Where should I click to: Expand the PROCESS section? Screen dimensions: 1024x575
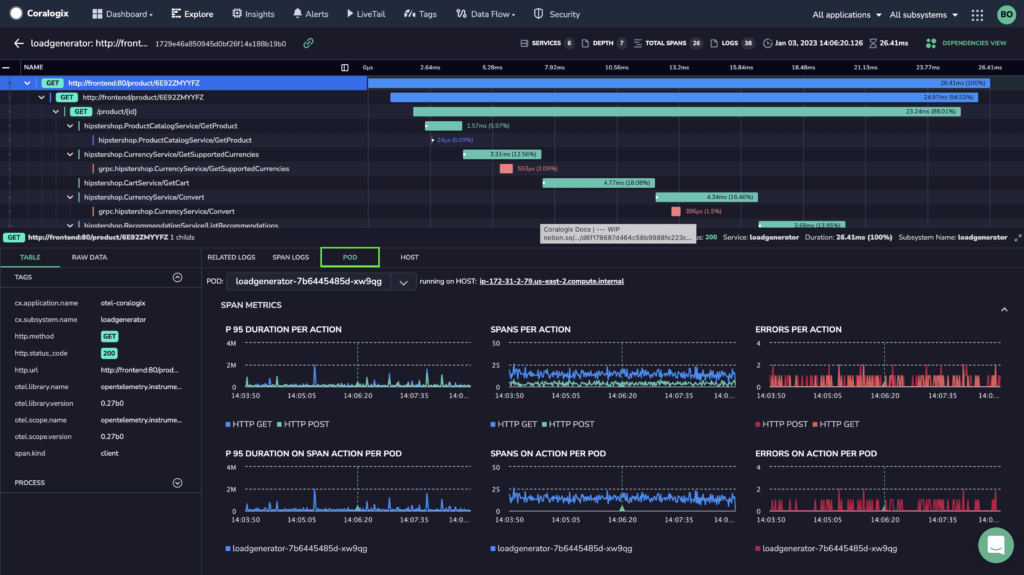(x=177, y=483)
